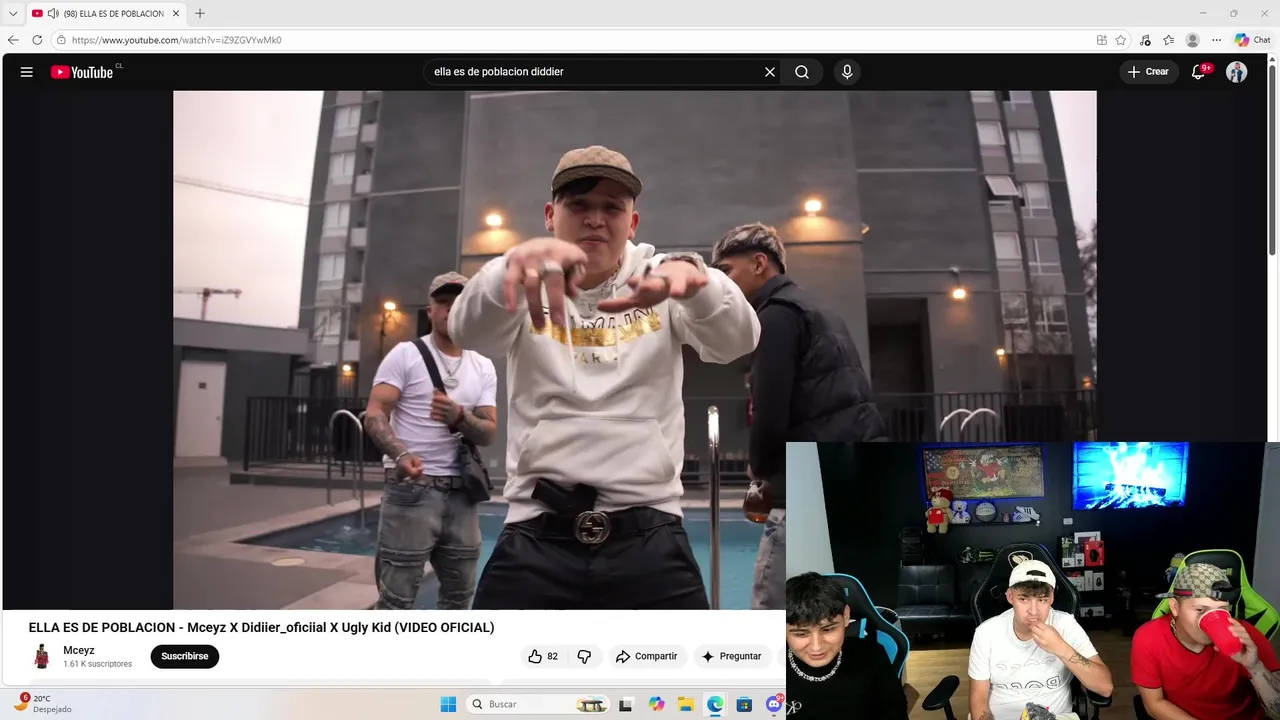Go to the YouTube home logo
This screenshot has height=720, width=1280.
[x=82, y=72]
